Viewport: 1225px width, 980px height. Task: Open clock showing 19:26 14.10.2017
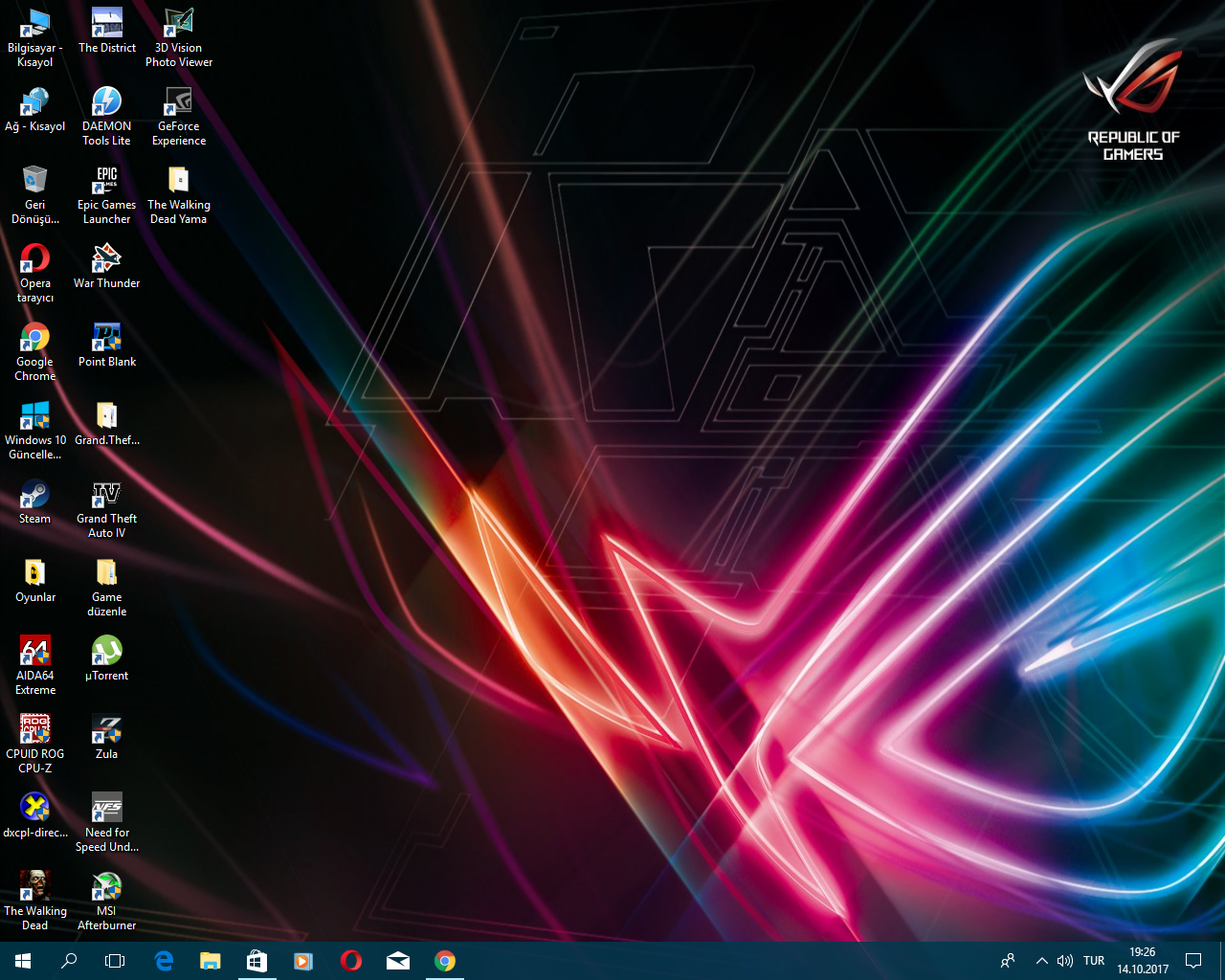1143,961
